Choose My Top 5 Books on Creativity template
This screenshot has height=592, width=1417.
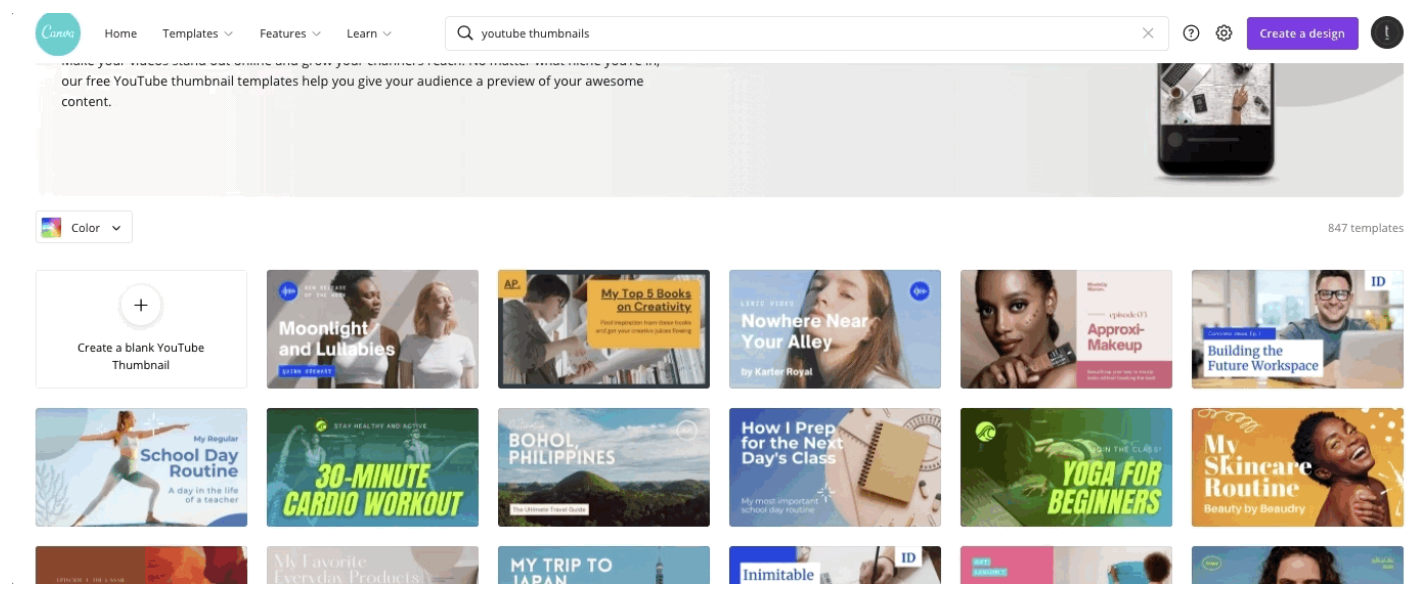604,329
